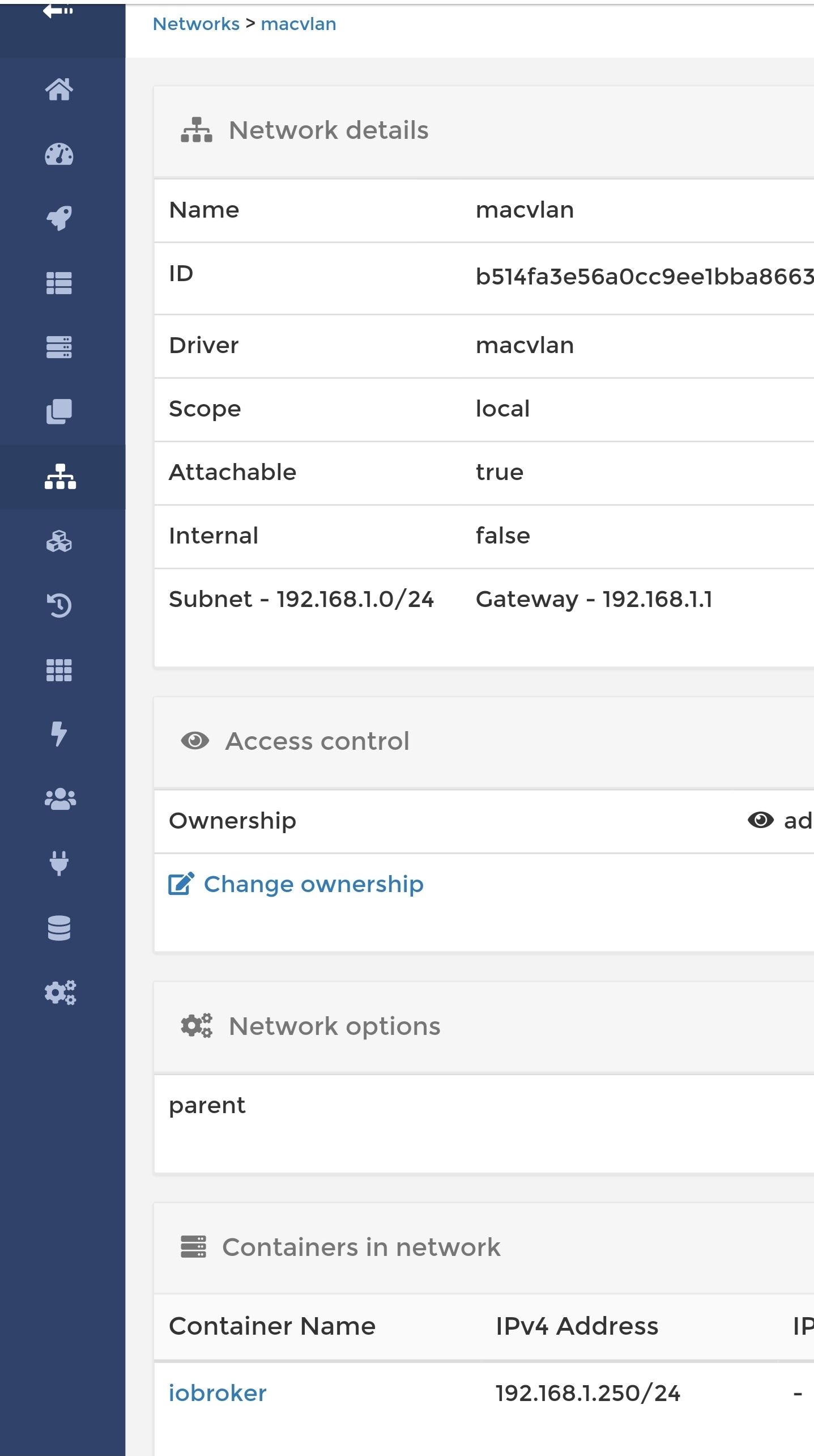Open Extensions bolt icon in sidebar

(x=59, y=734)
